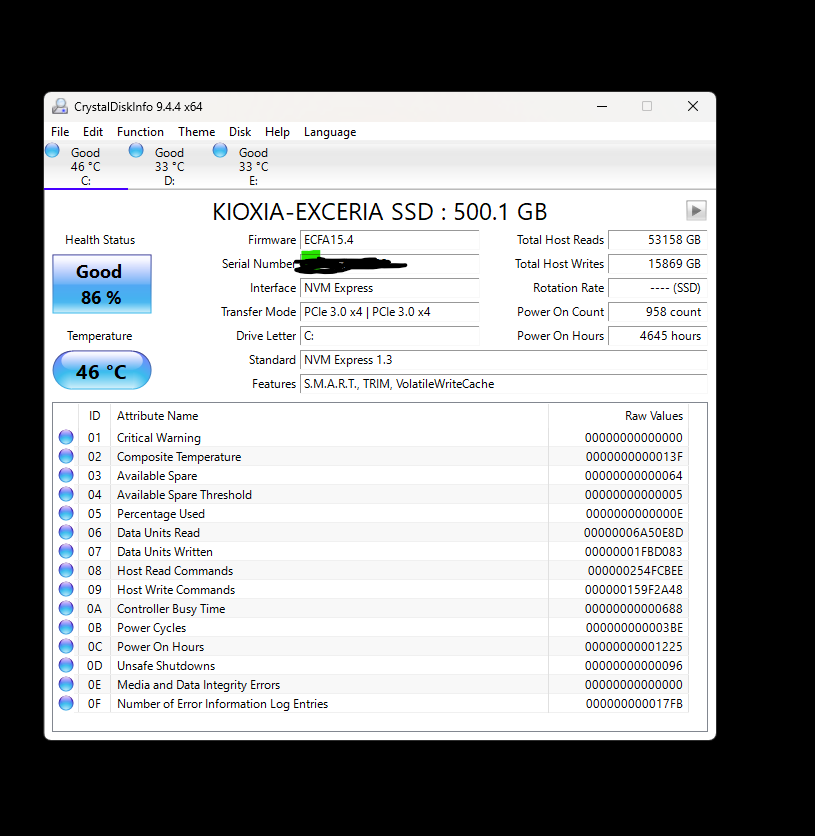Viewport: 815px width, 836px height.
Task: Click the Composite Temperature status icon
Action: pyautogui.click(x=66, y=456)
